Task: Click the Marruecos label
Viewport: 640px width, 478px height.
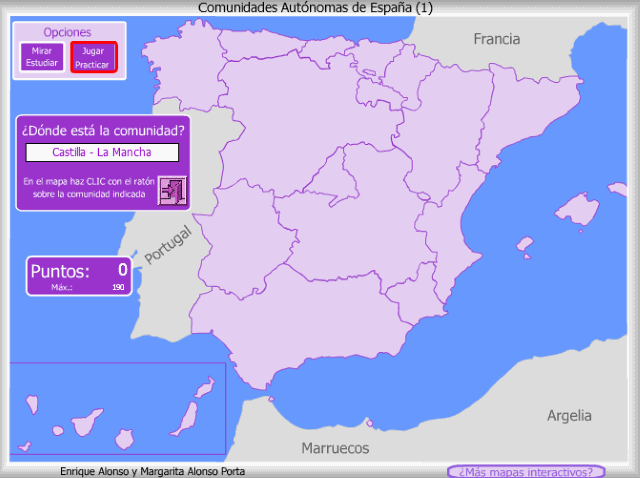Action: point(335,448)
